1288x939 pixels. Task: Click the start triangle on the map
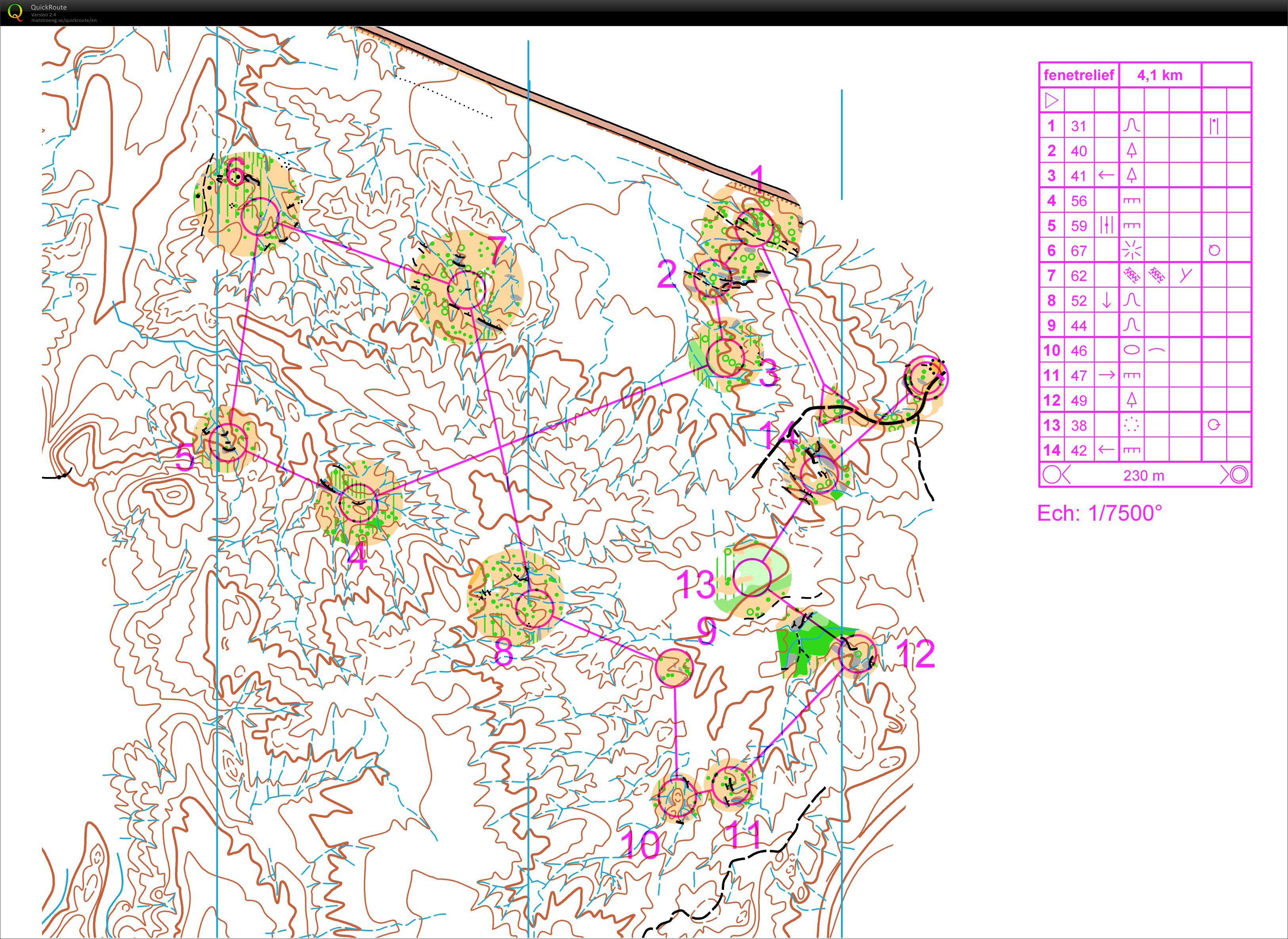[835, 406]
